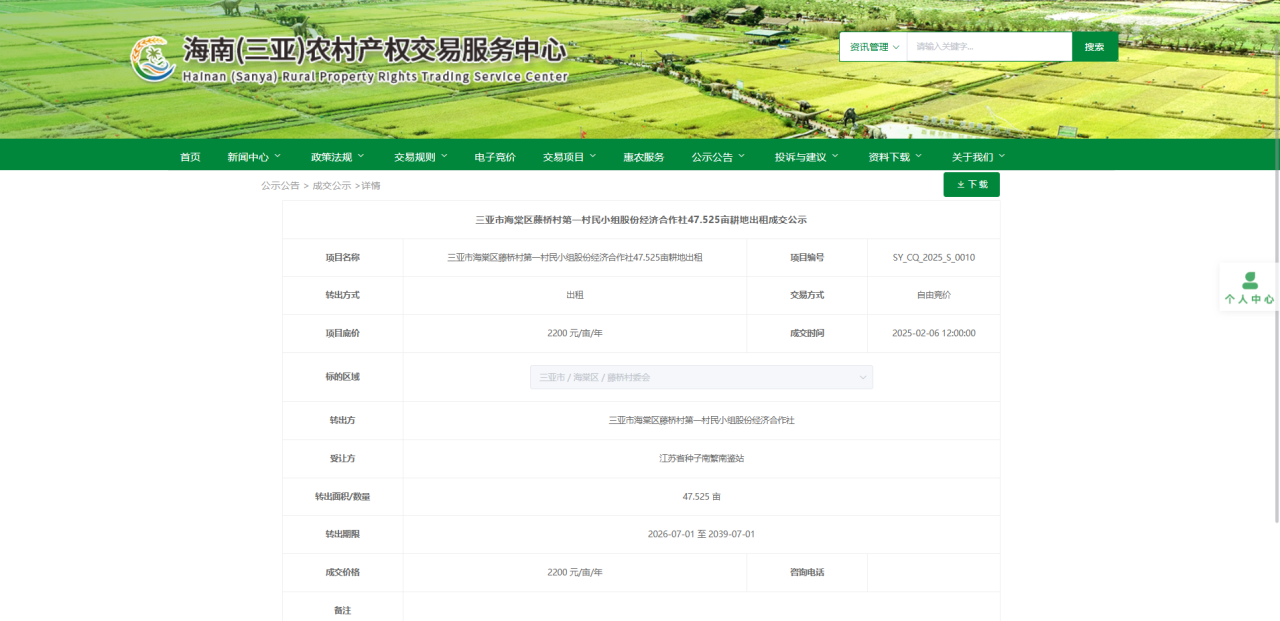Click the 下载 download button
The height and width of the screenshot is (621, 1280).
[971, 185]
